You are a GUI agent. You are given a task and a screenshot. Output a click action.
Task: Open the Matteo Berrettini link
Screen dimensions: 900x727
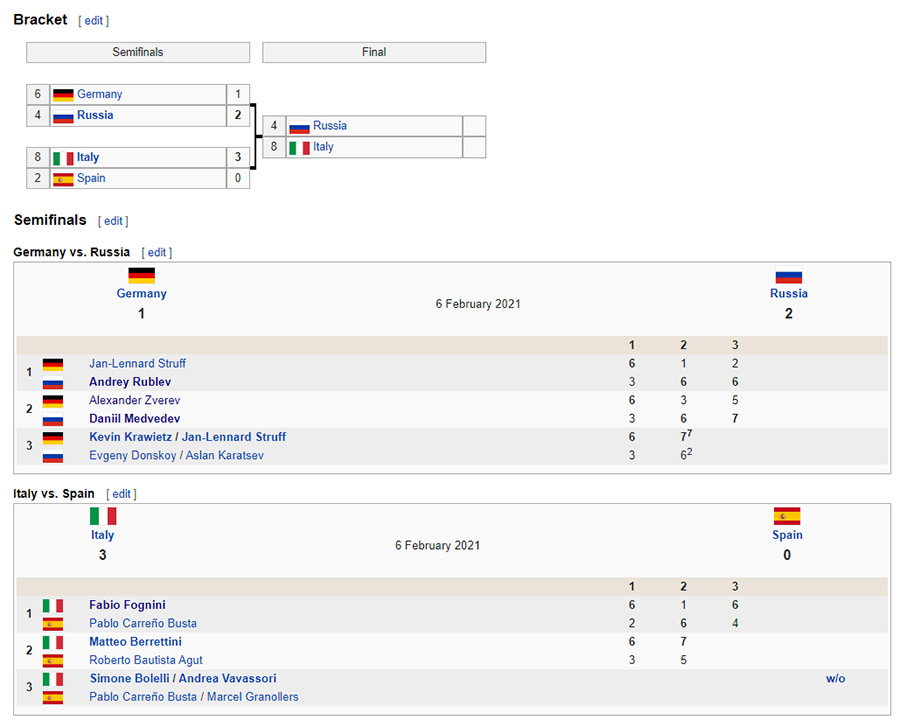tap(135, 642)
